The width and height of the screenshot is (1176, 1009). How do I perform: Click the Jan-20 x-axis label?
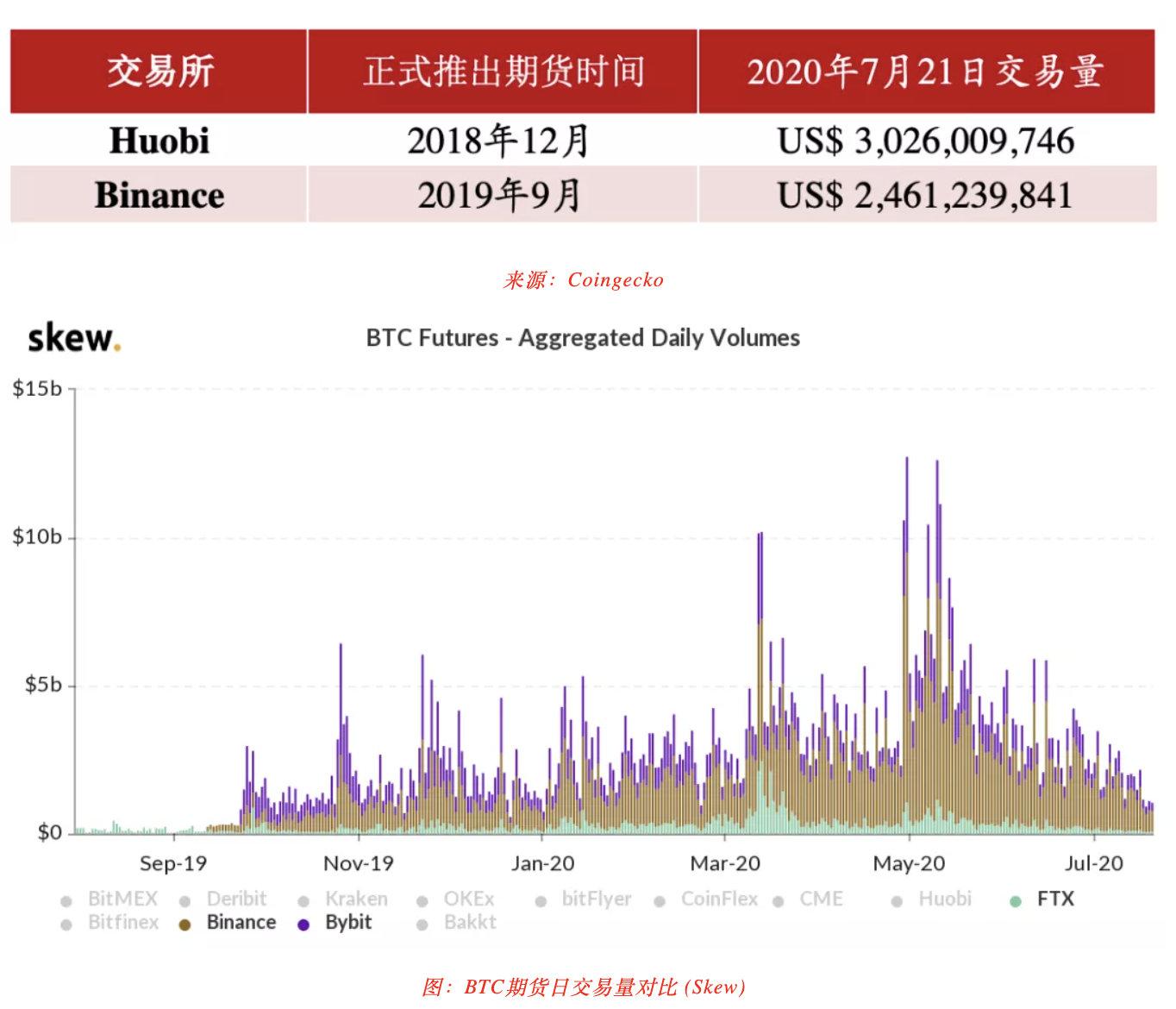tap(542, 863)
